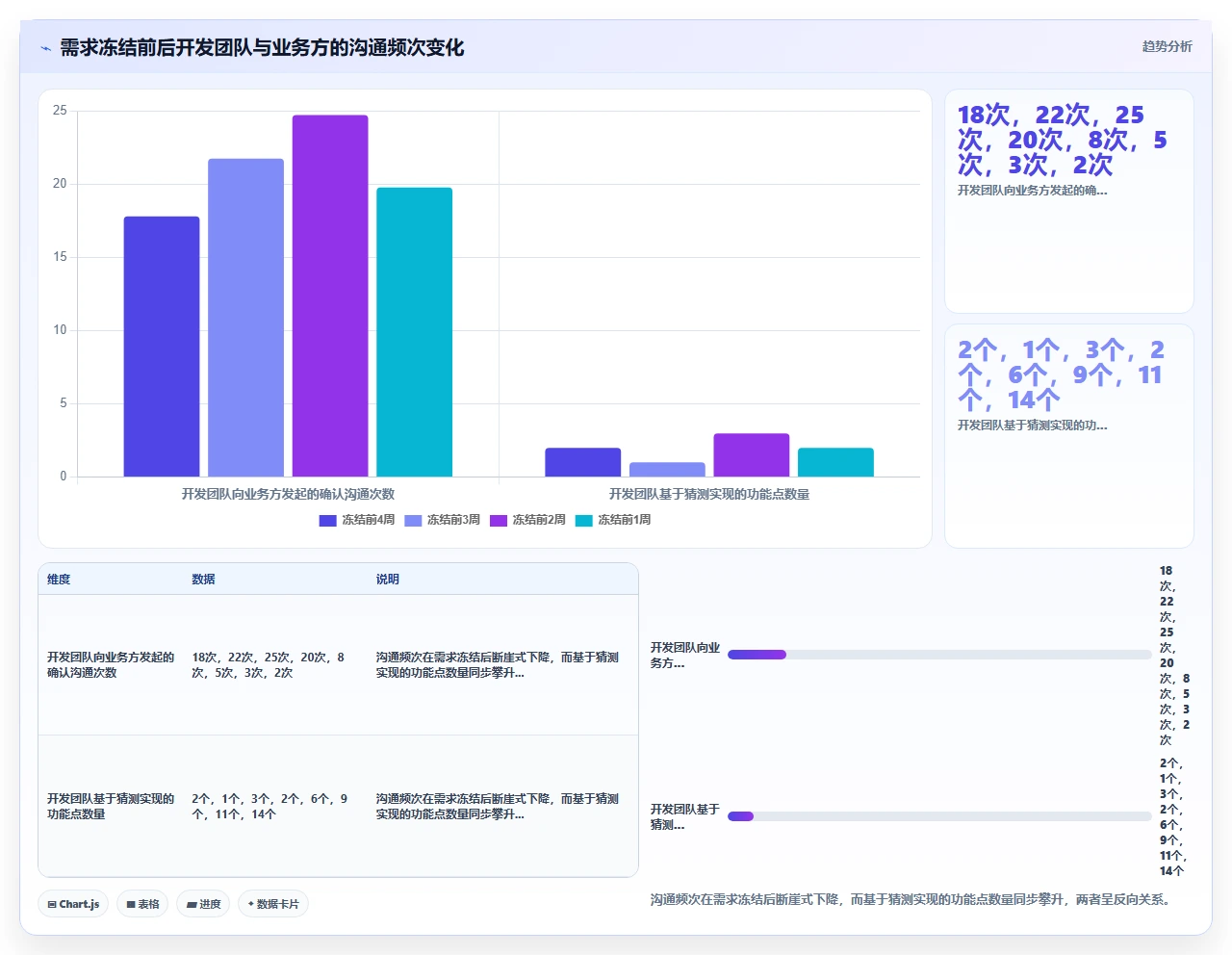
Task: Click the y-axis value 15
Action: click(60, 257)
